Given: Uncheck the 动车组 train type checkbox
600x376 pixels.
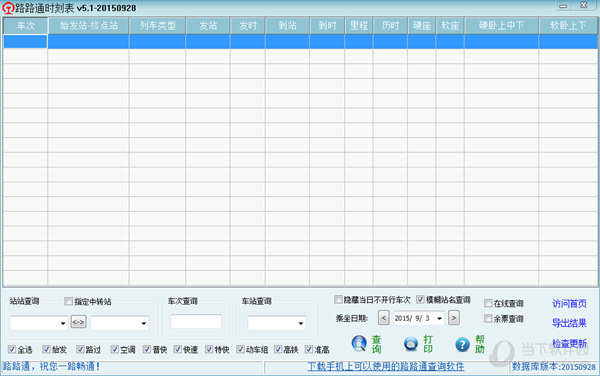Looking at the screenshot, I should (240, 349).
